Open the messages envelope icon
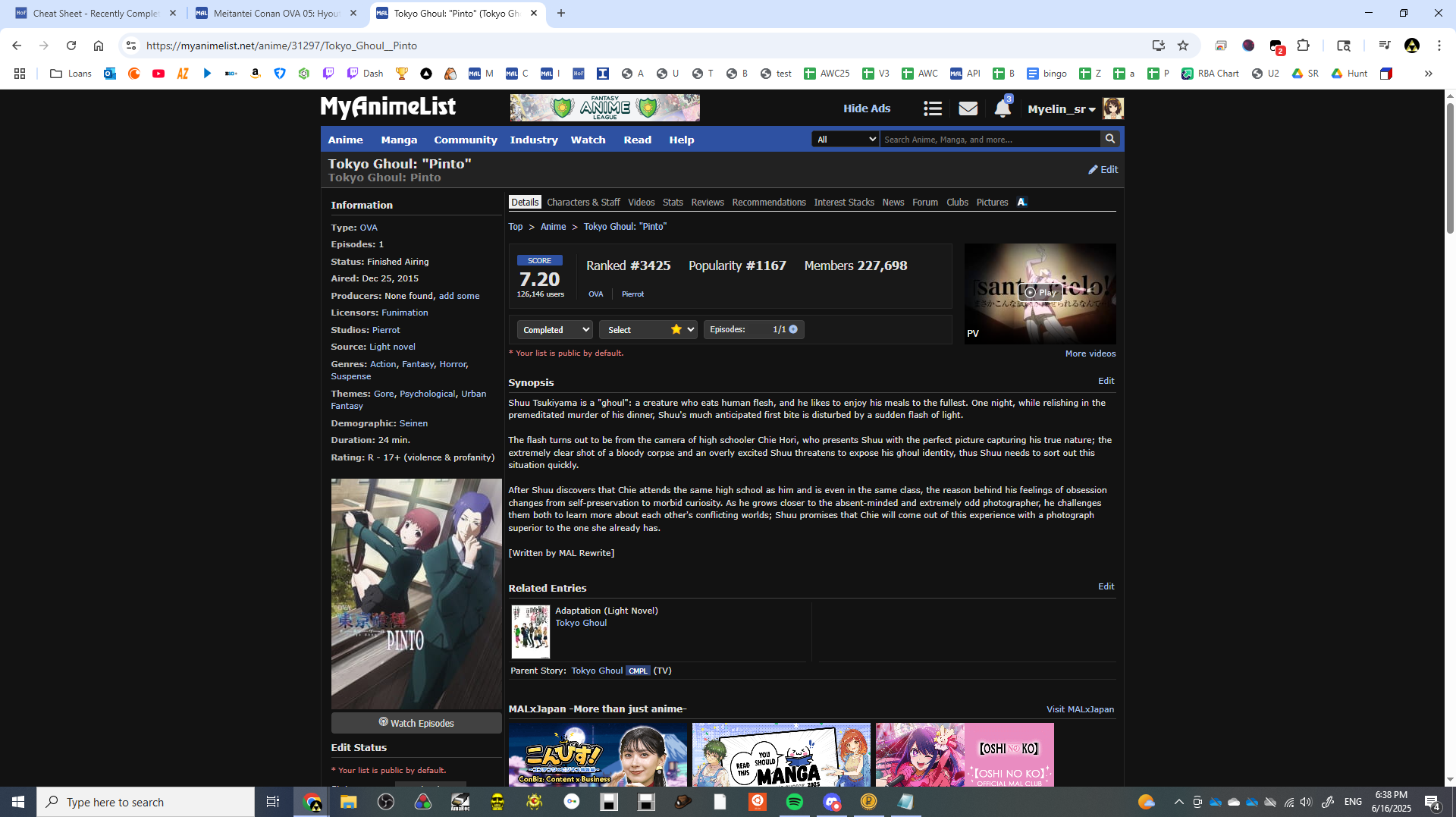 coord(968,108)
